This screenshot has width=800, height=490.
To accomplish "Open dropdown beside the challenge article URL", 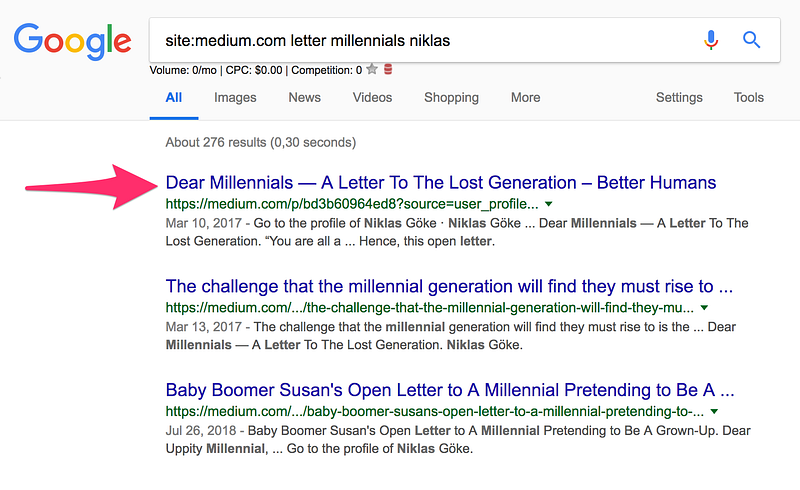I will 703,308.
